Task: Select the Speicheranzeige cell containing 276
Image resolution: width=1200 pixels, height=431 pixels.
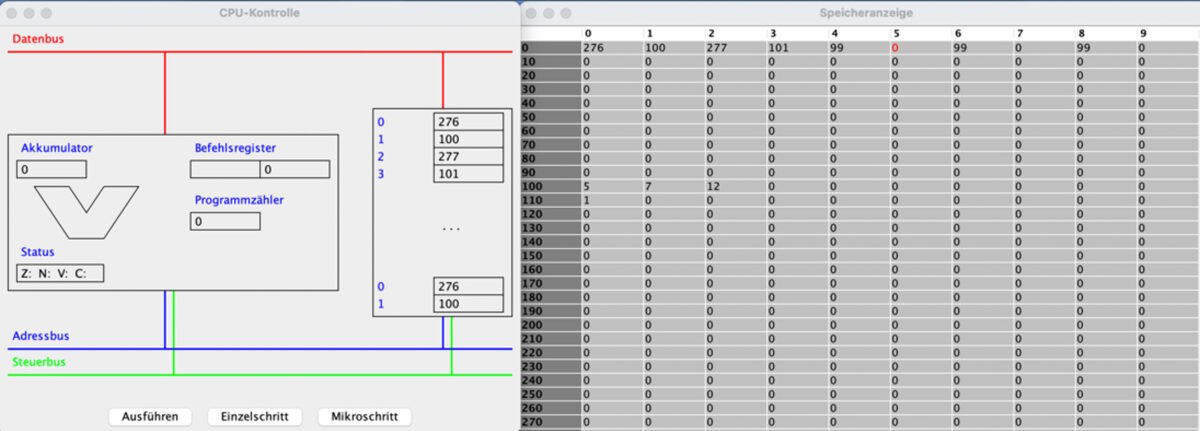Action: point(612,47)
